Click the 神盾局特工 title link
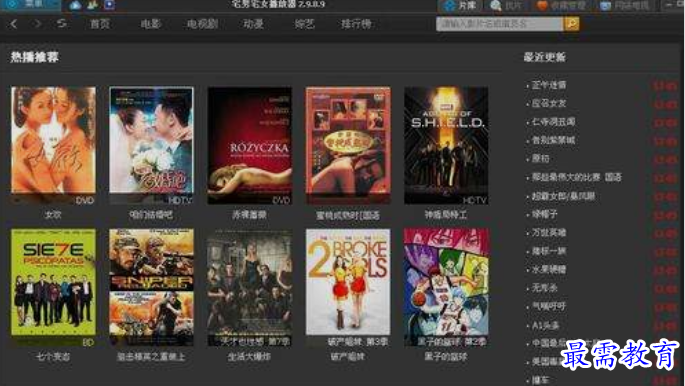The width and height of the screenshot is (685, 386). (x=446, y=215)
